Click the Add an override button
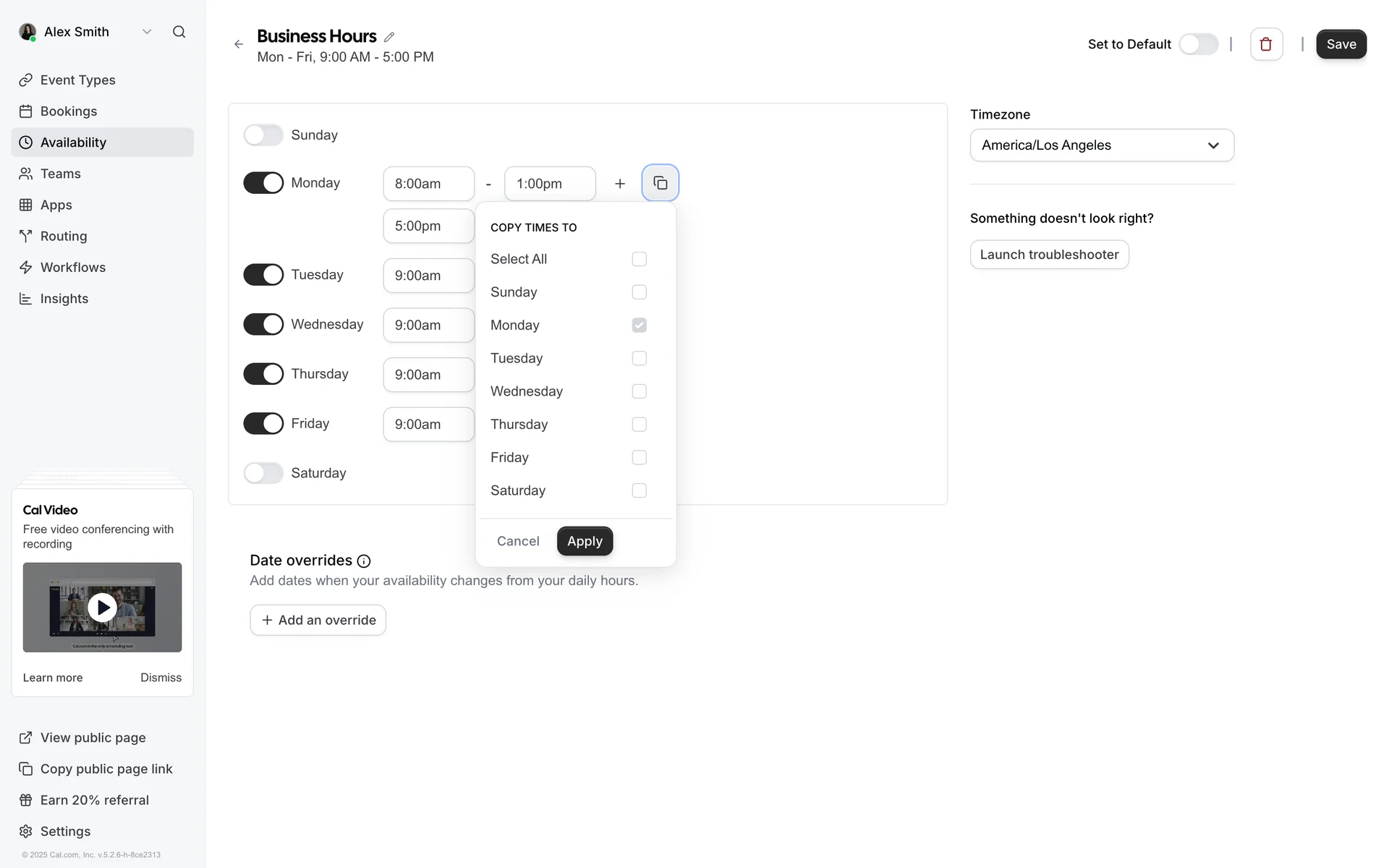 [x=318, y=620]
